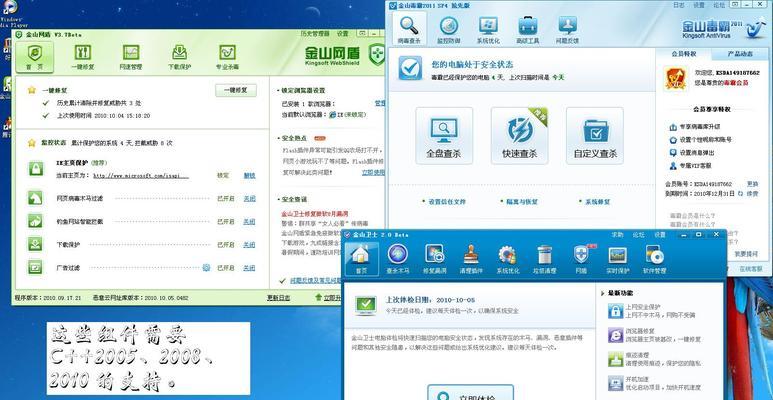This screenshot has width=773, height=400.
Task: Open 软件管理 disc icon in 金山卫士
Action: click(x=655, y=259)
